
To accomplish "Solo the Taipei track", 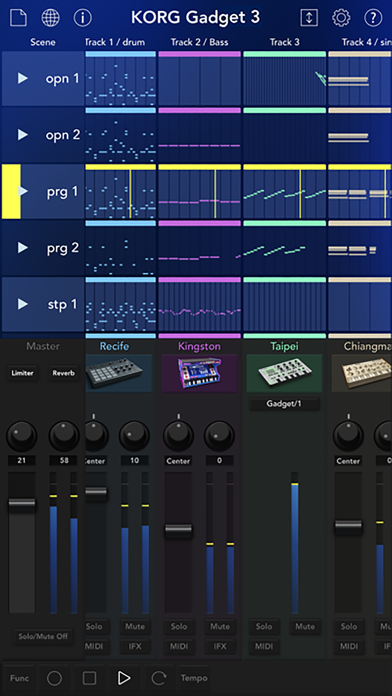I will (264, 626).
